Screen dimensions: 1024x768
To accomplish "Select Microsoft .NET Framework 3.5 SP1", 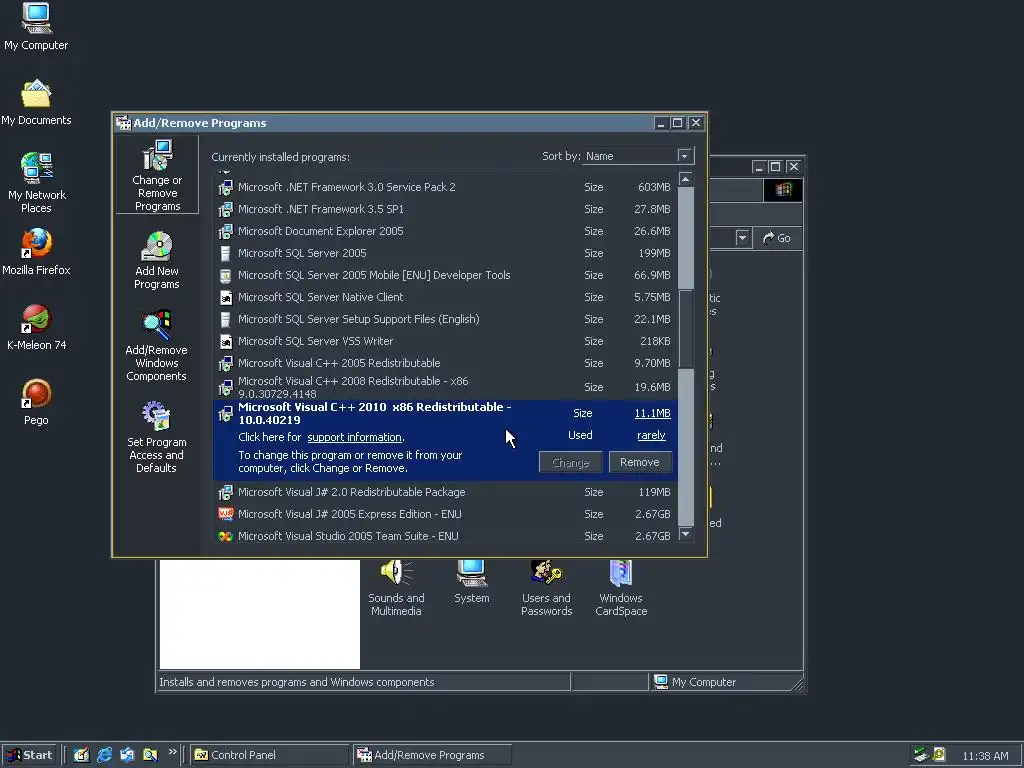I will 445,209.
